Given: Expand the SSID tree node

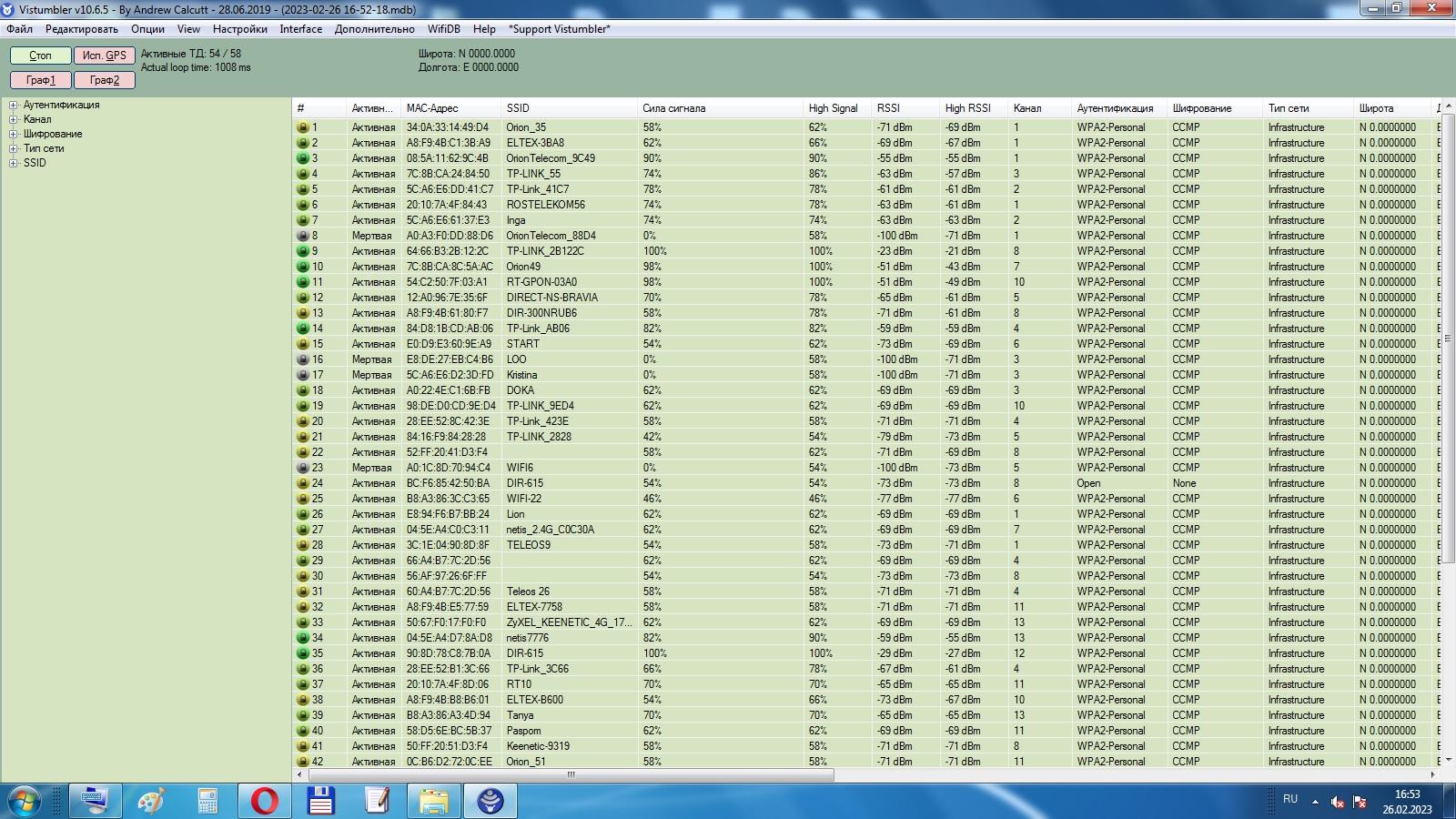Looking at the screenshot, I should coord(14,163).
